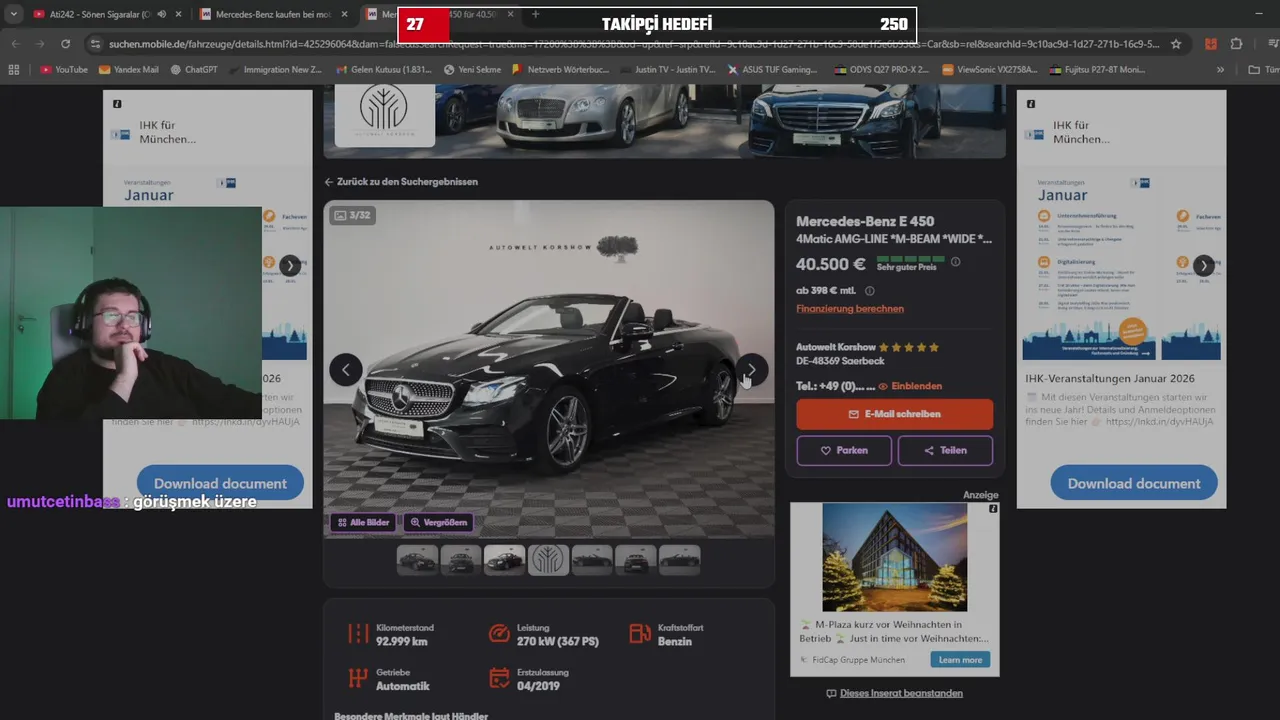
Task: Open Immigration New Z... bookmark
Action: click(277, 70)
